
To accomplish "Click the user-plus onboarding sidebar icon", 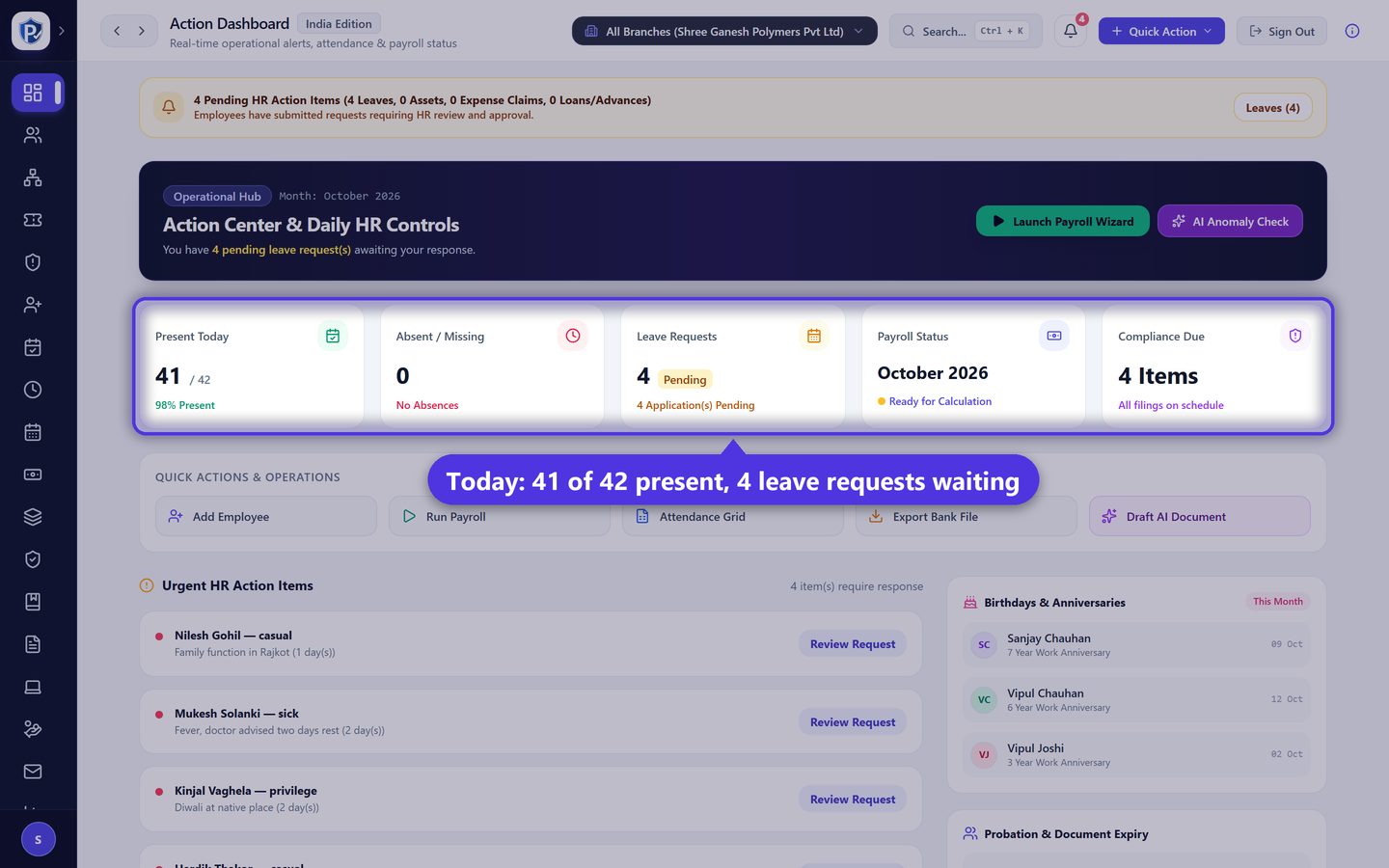I will click(x=33, y=305).
